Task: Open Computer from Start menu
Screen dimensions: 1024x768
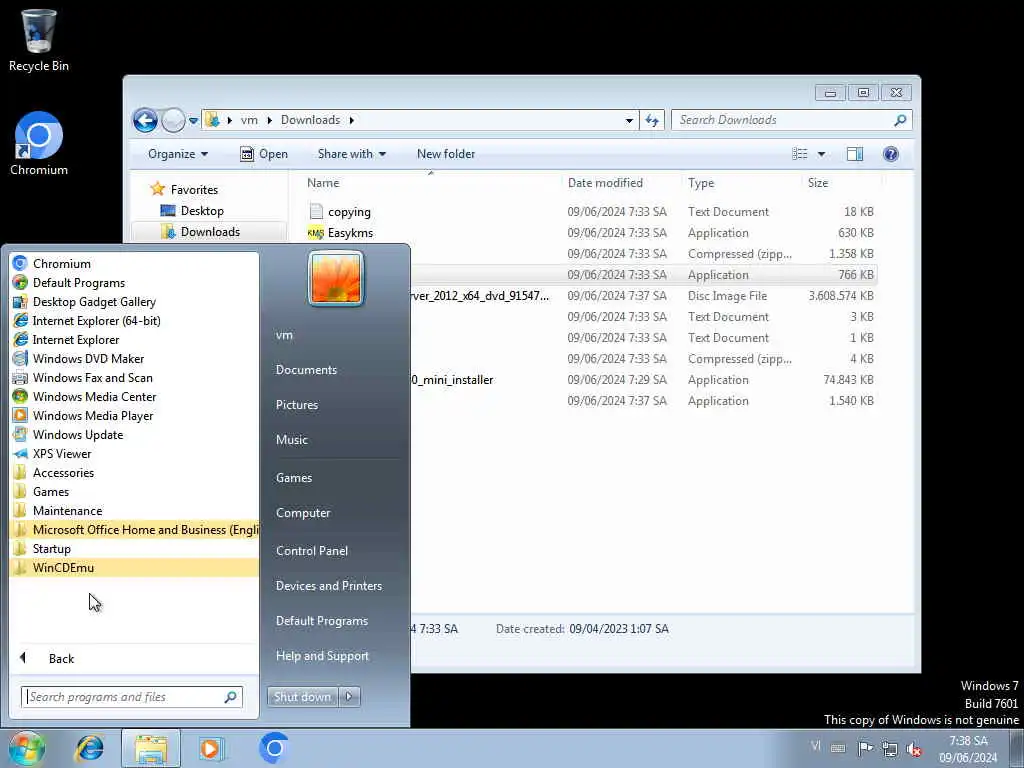Action: 303,513
